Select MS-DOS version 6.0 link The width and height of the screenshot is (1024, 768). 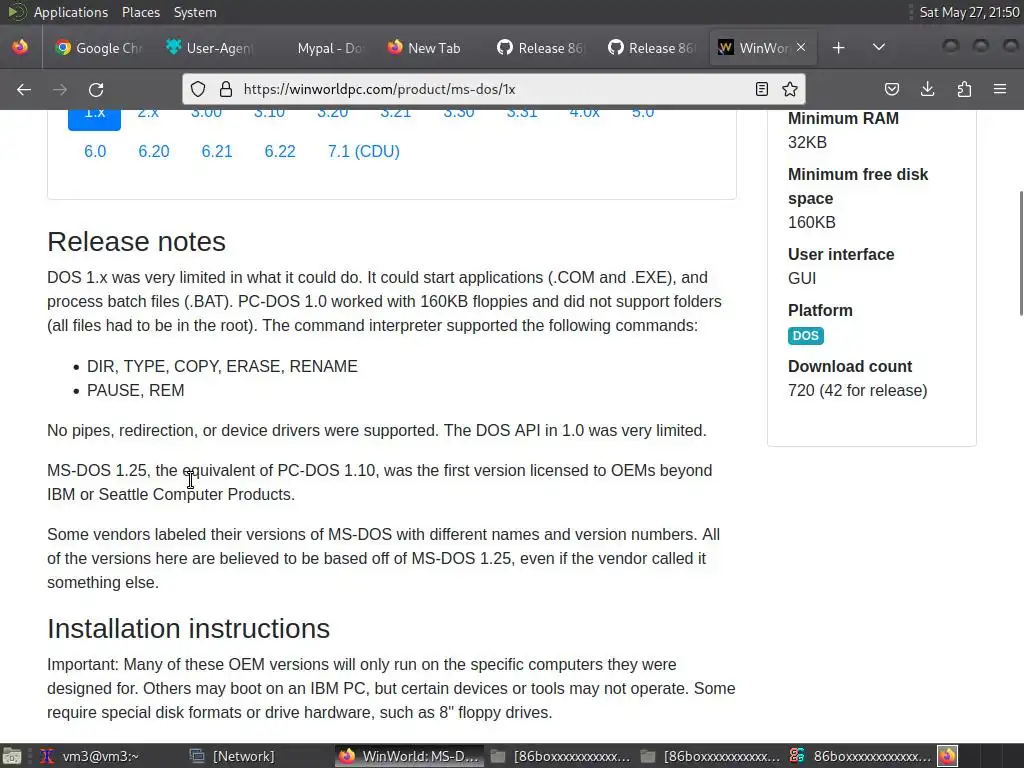coord(95,152)
